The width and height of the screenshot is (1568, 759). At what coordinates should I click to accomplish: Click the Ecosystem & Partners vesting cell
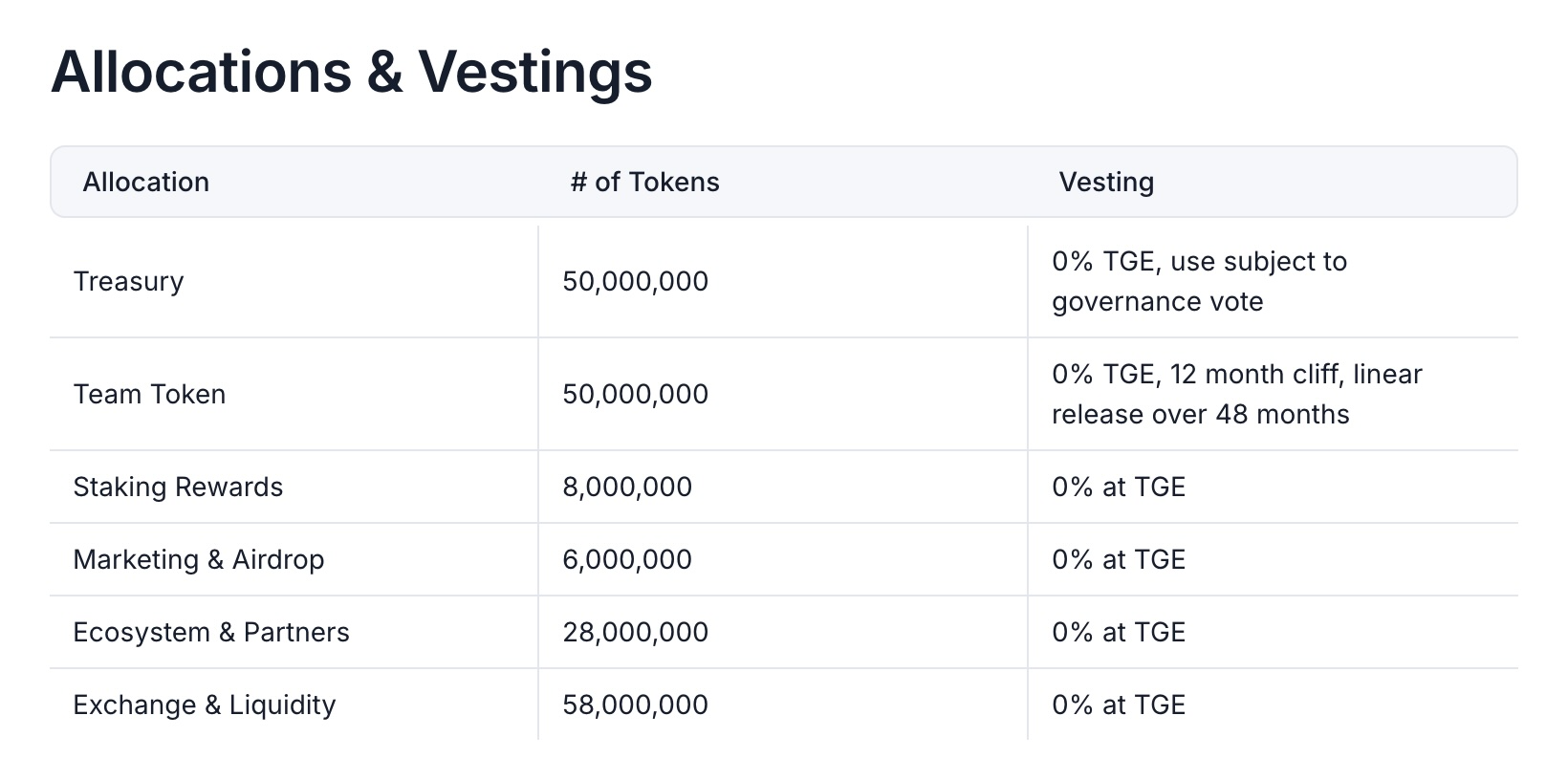pyautogui.click(x=1118, y=632)
